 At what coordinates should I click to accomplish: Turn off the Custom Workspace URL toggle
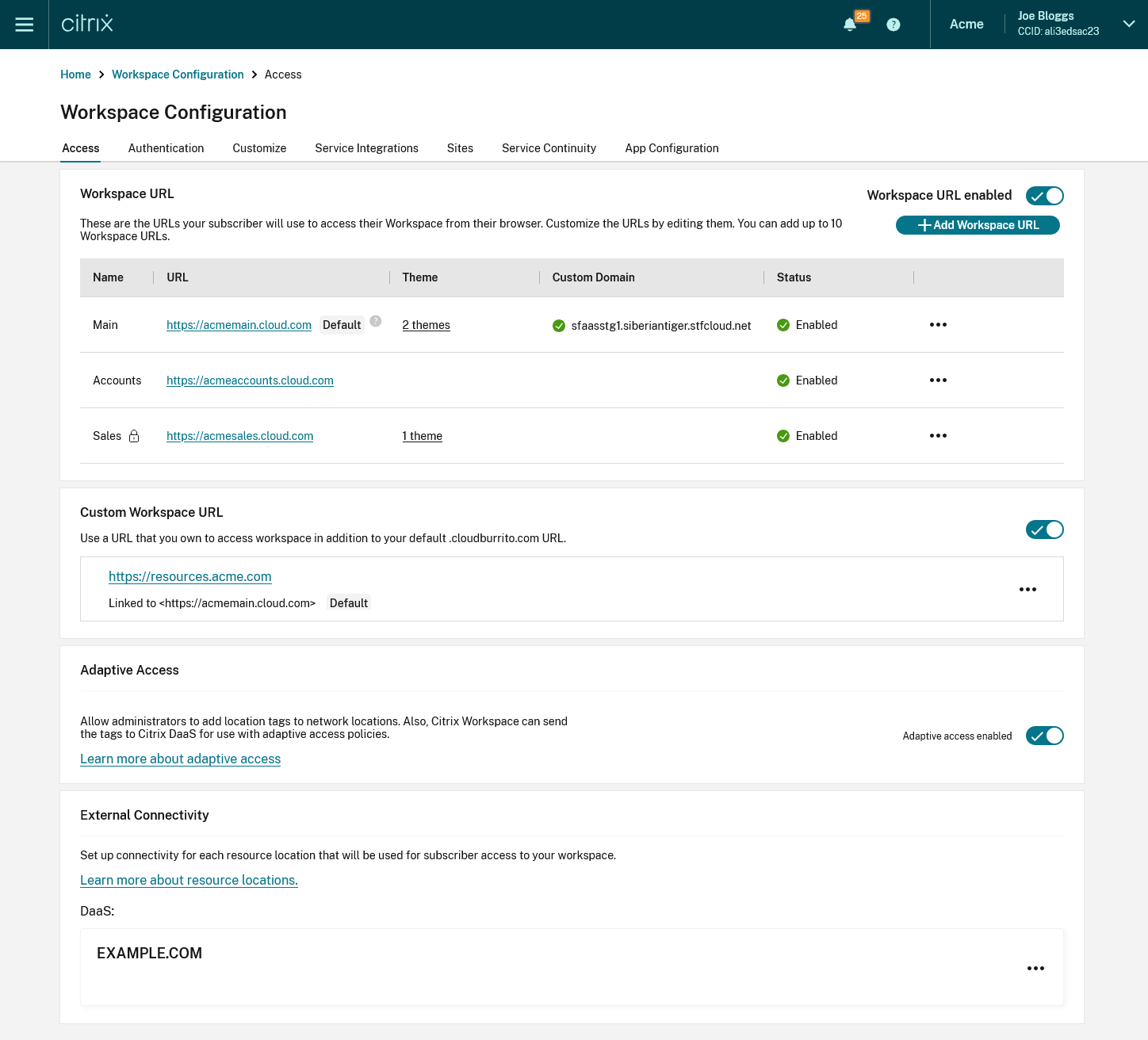tap(1044, 530)
